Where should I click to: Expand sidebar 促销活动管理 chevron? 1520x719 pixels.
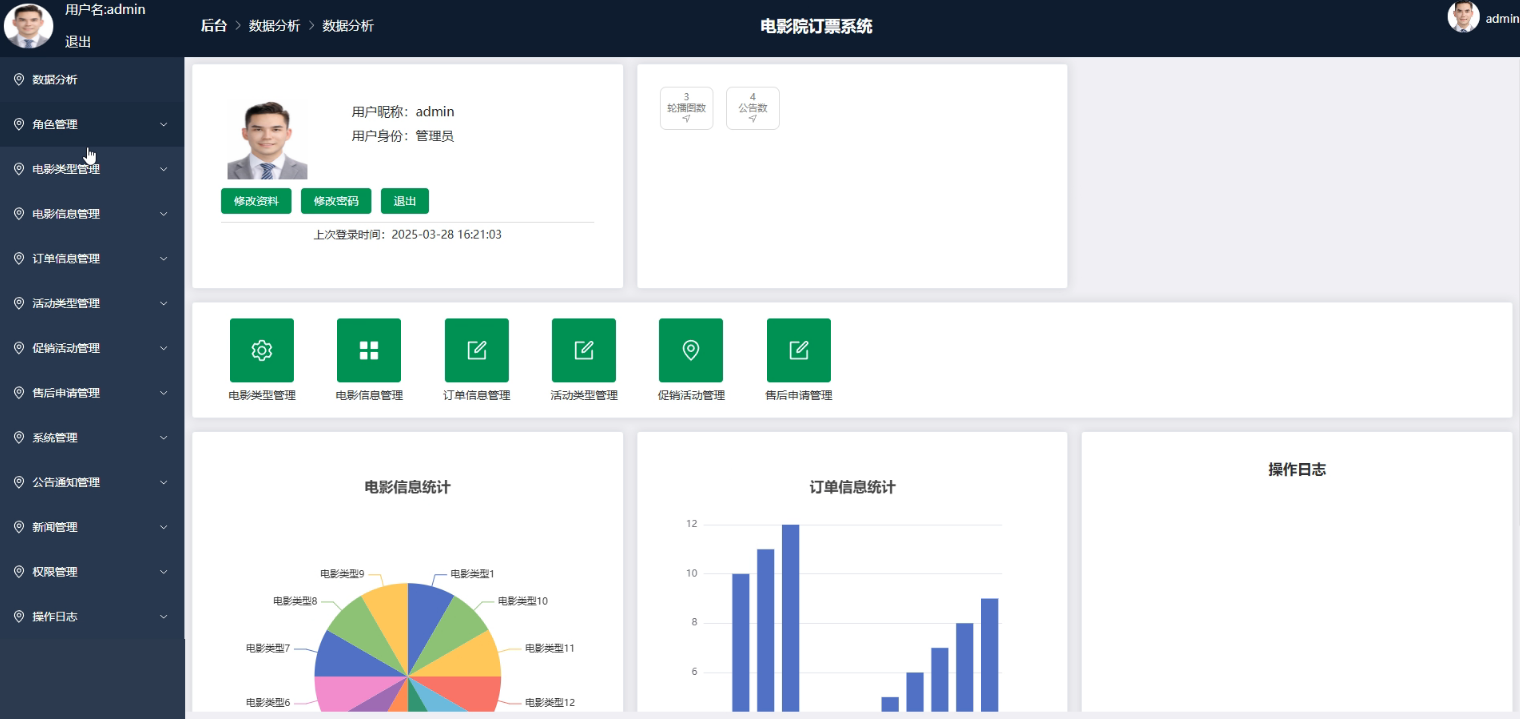[164, 348]
